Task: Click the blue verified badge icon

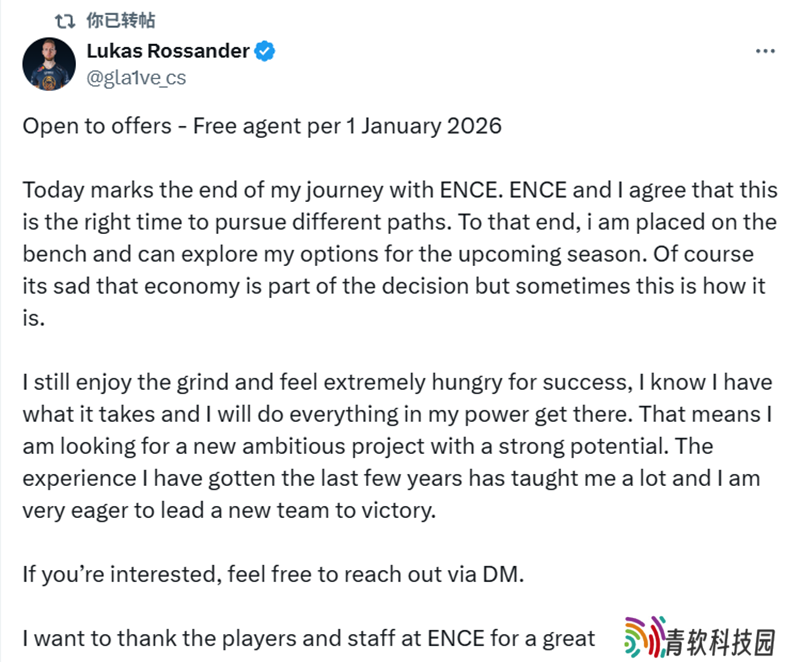Action: (265, 51)
